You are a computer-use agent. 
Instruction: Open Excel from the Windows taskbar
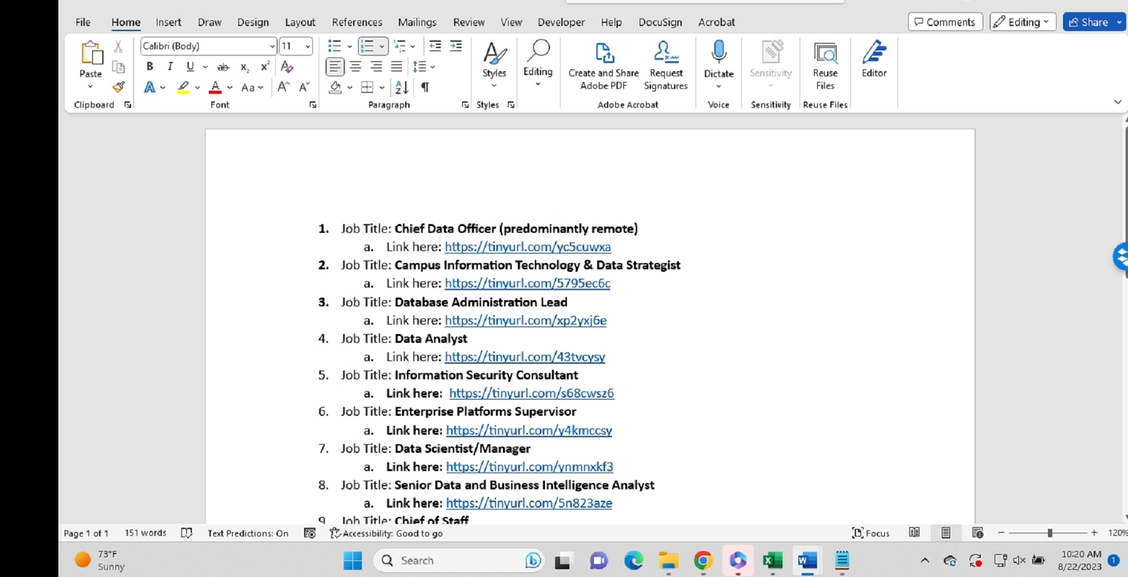[x=772, y=561]
